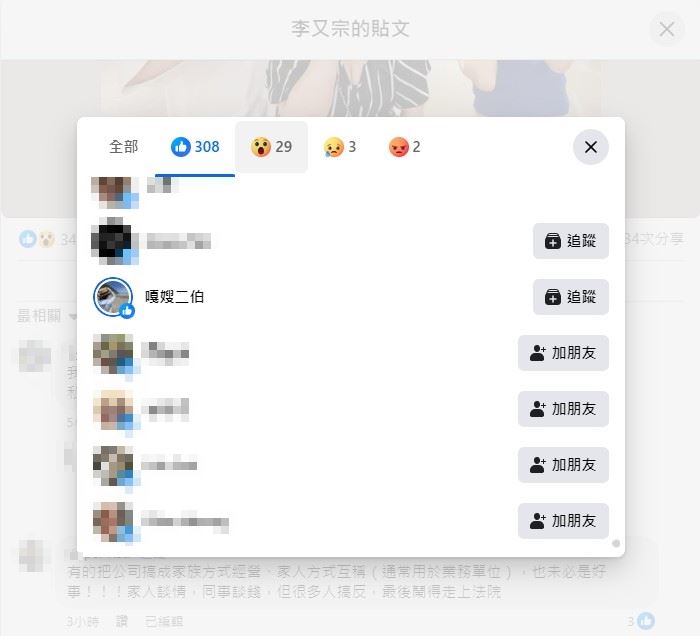This screenshot has height=636, width=700.
Task: Open the post's share count link
Action: point(653,239)
